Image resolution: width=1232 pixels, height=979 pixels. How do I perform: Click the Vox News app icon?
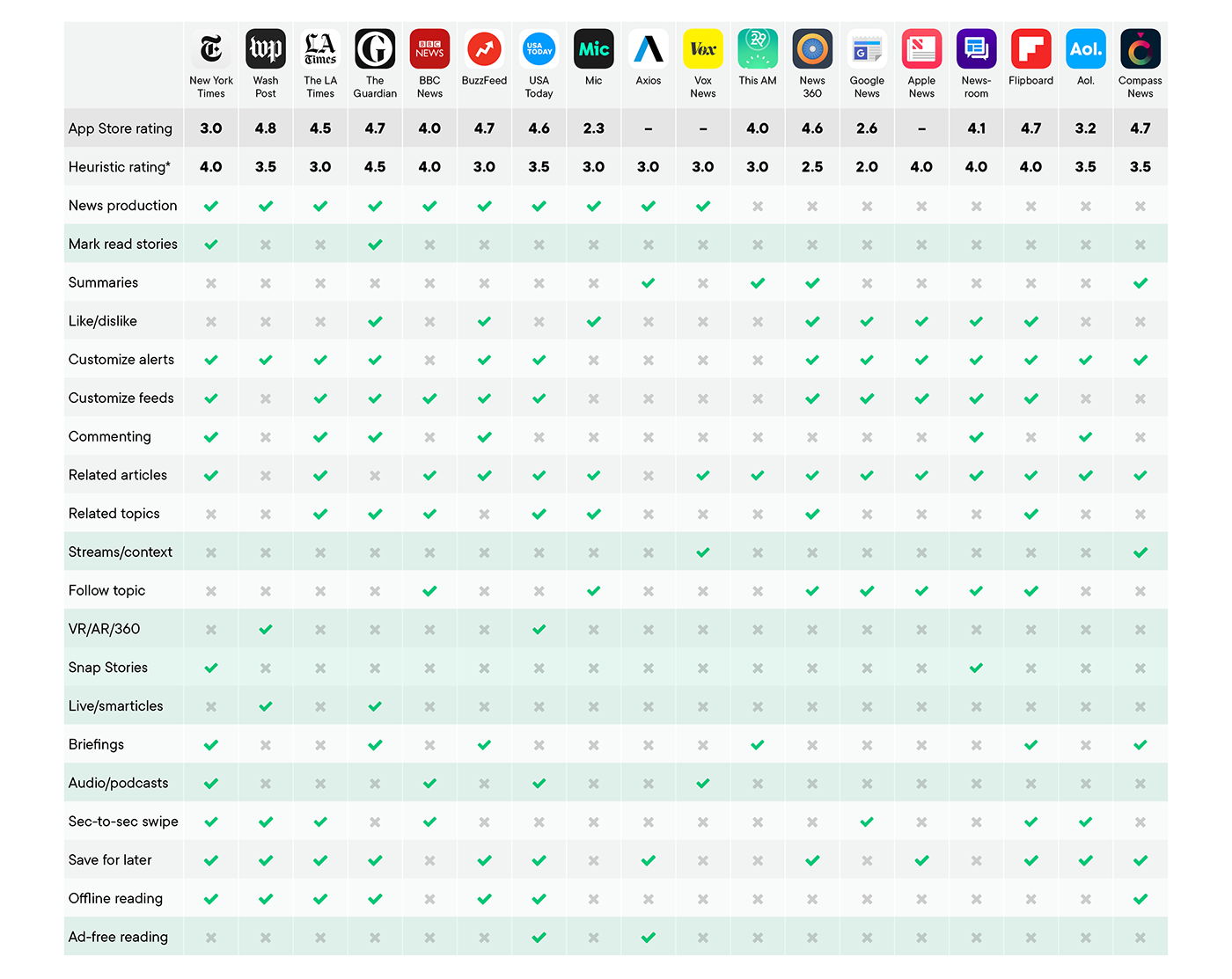[703, 49]
